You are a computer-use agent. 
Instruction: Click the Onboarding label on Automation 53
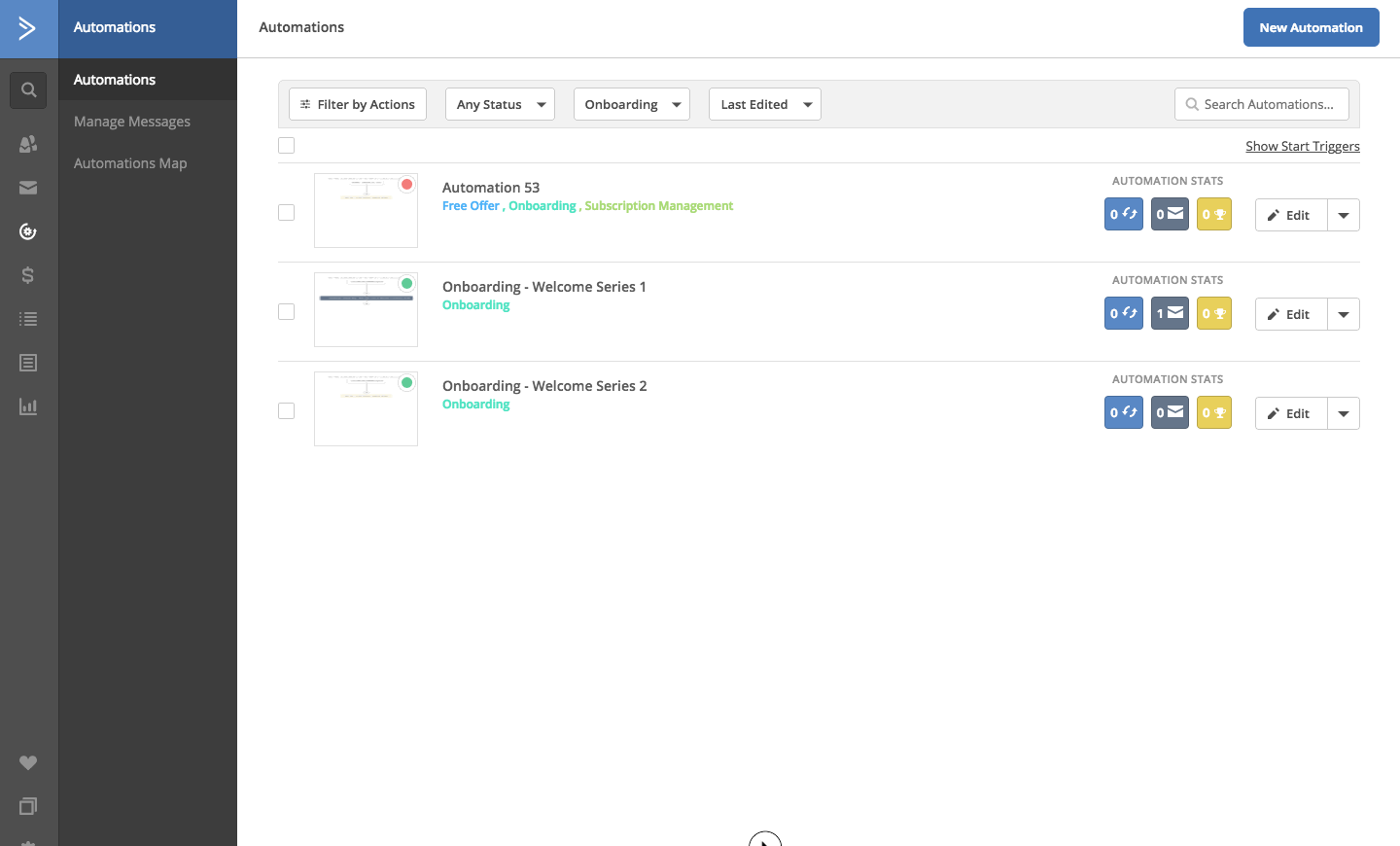tap(542, 206)
